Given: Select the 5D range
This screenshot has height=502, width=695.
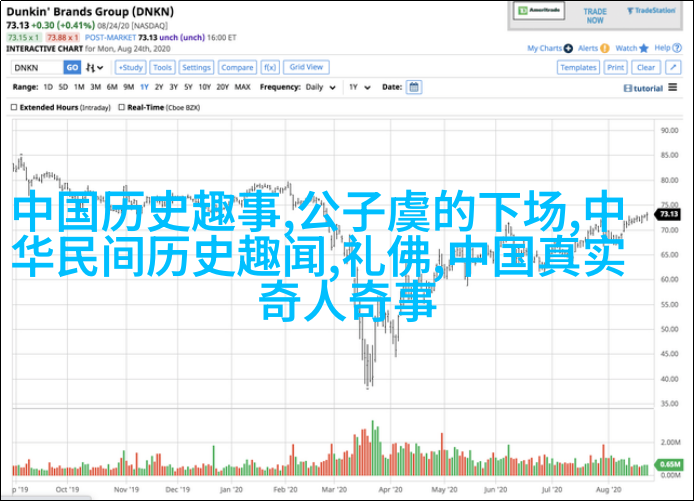Looking at the screenshot, I should click(x=63, y=87).
